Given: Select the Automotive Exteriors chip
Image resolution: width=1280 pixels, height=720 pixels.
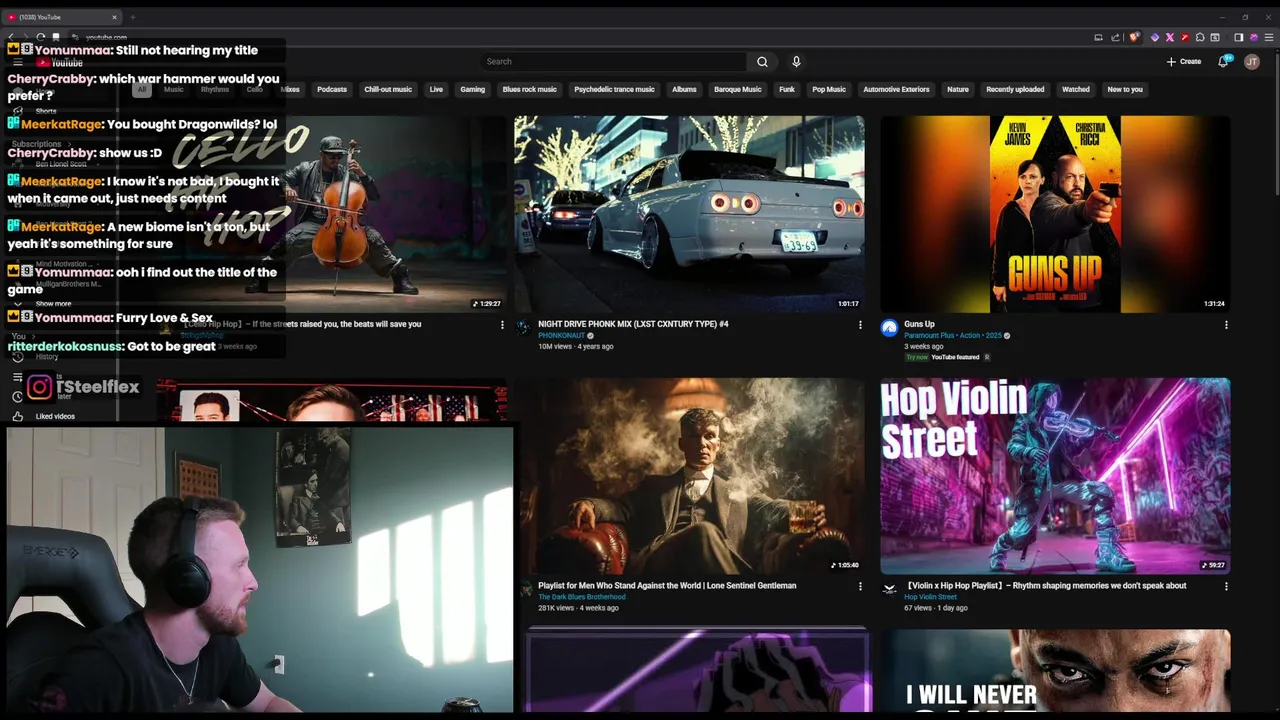Looking at the screenshot, I should 896,89.
